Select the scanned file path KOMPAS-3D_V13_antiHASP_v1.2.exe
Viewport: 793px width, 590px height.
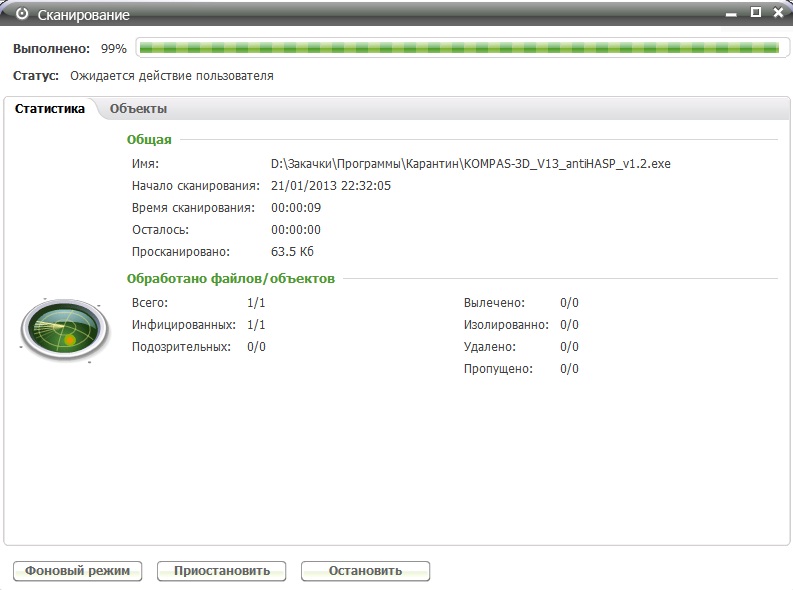coord(470,163)
